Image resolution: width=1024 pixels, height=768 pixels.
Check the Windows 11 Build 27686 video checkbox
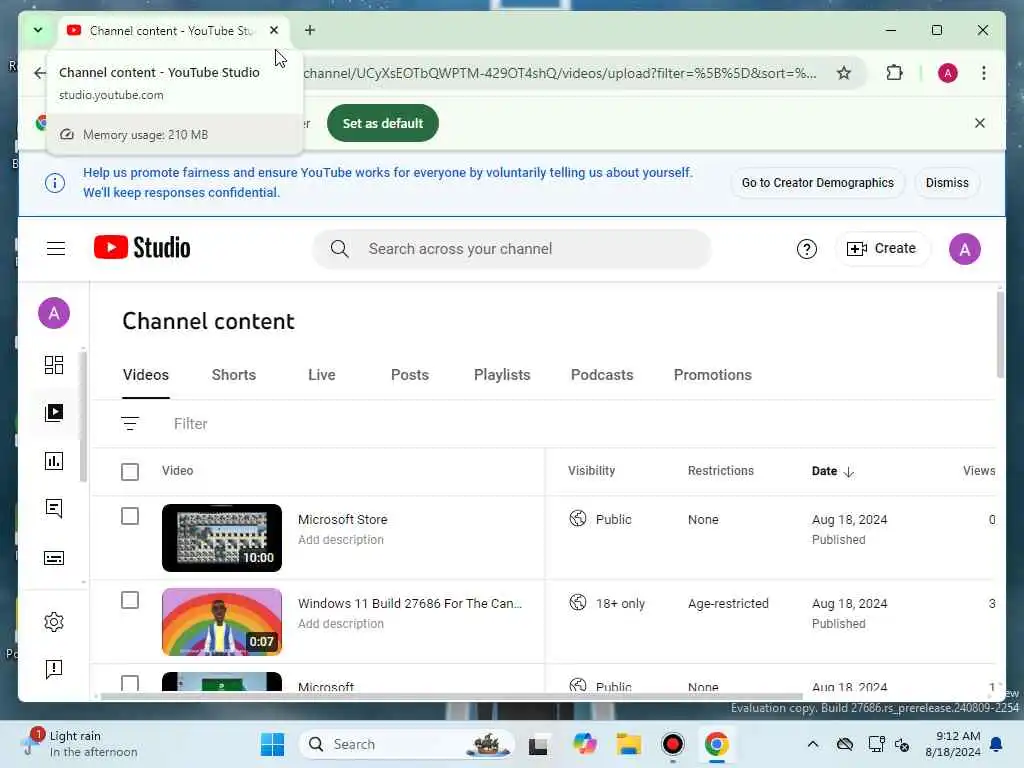[130, 600]
